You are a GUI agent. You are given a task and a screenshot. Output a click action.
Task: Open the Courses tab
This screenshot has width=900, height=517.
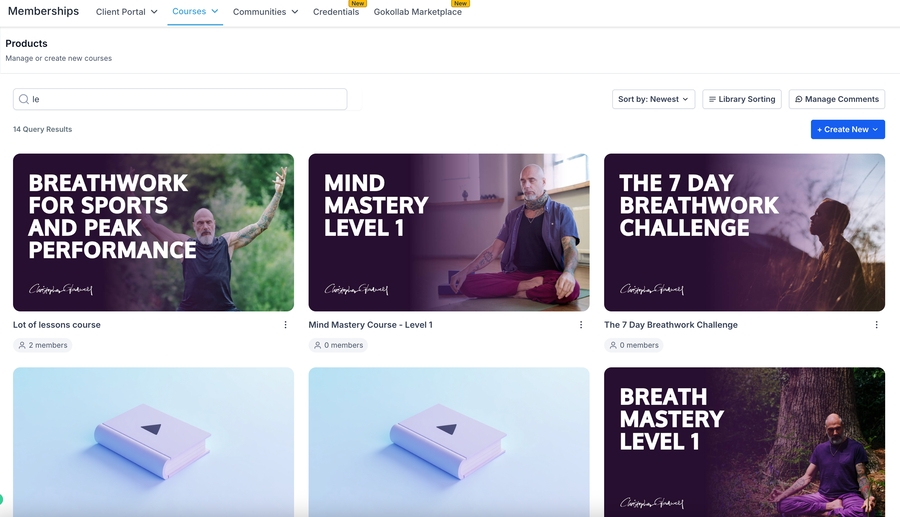pos(195,11)
